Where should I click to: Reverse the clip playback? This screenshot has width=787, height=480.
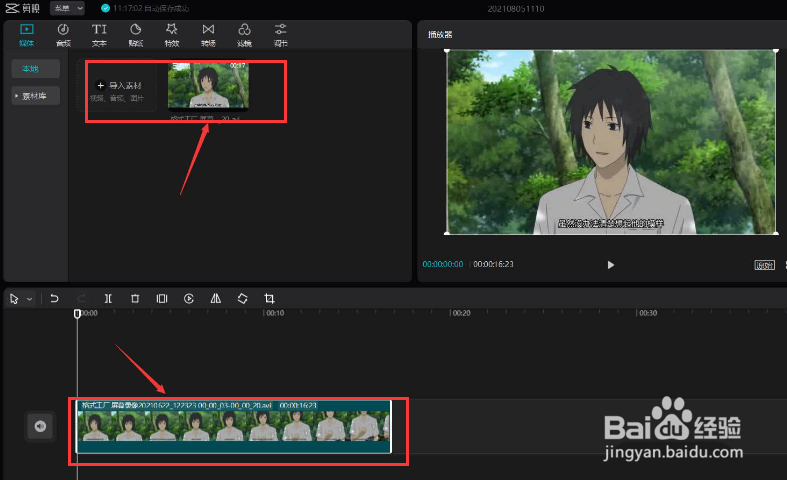[189, 299]
